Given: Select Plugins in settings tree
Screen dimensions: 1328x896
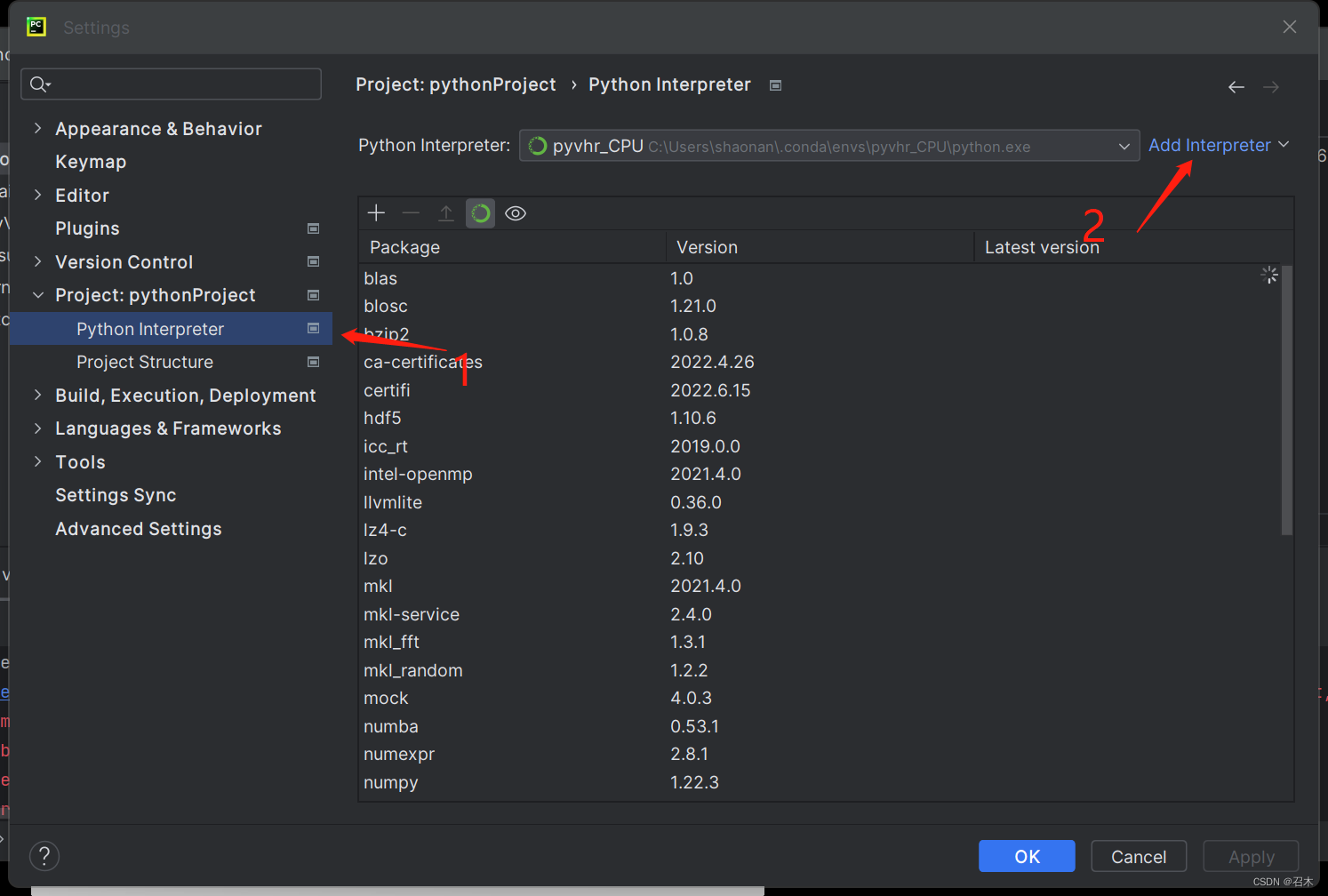Looking at the screenshot, I should (87, 228).
